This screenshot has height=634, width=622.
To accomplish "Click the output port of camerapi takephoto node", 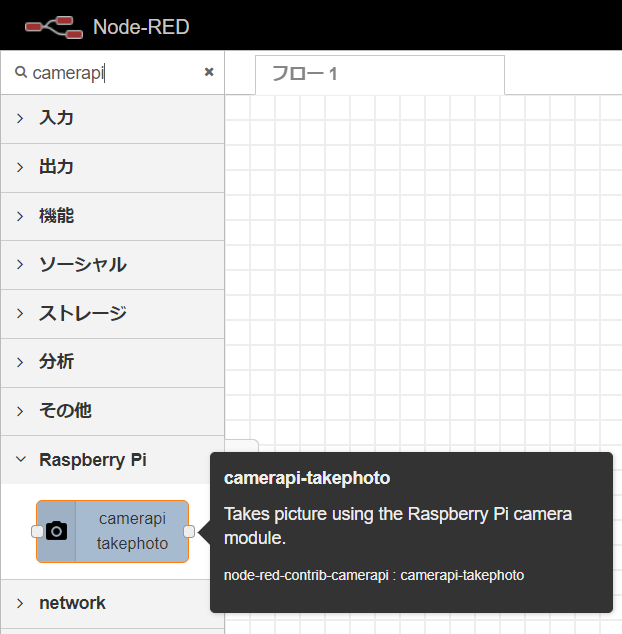I will click(189, 531).
